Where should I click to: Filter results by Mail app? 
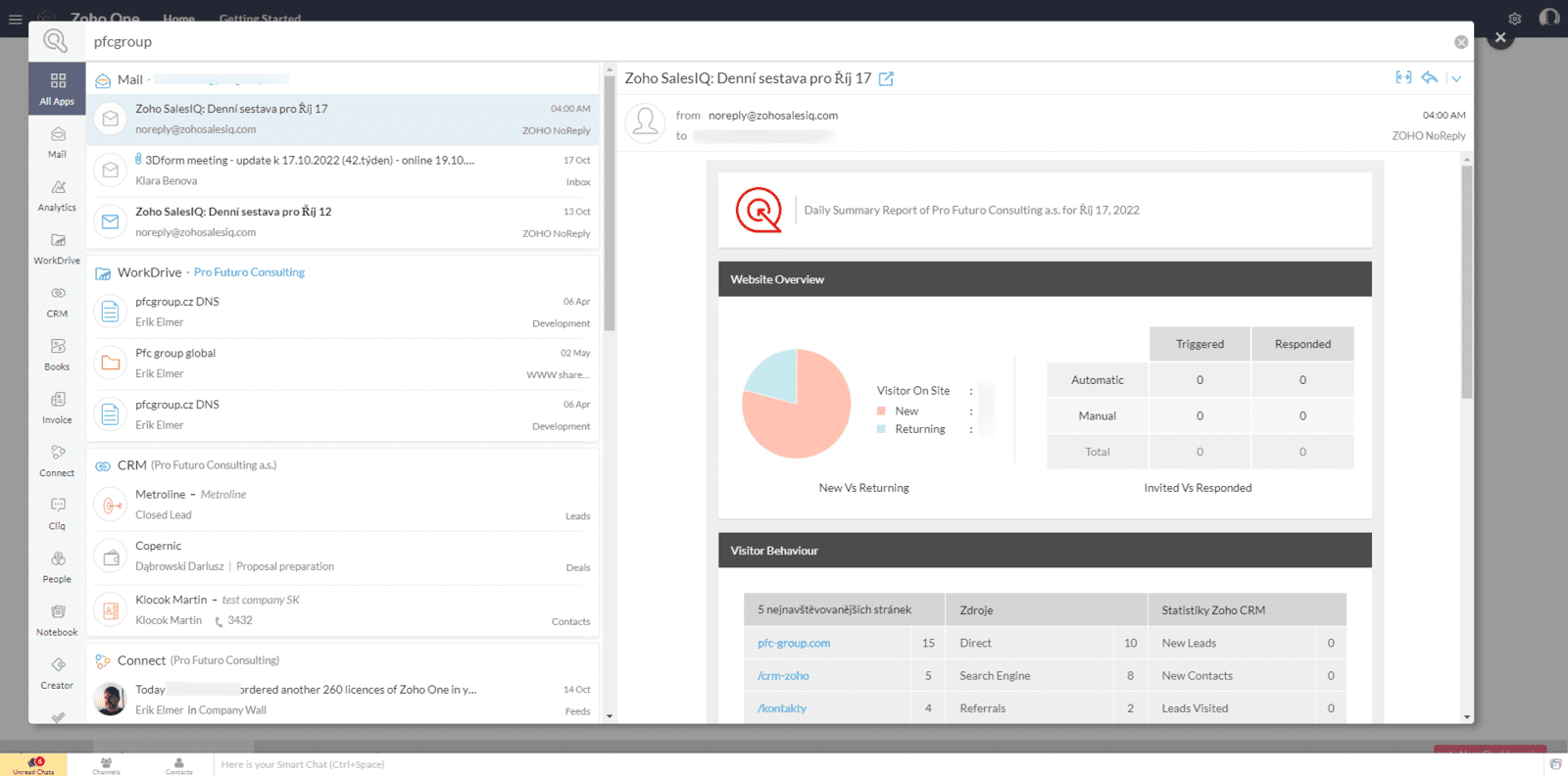point(57,142)
